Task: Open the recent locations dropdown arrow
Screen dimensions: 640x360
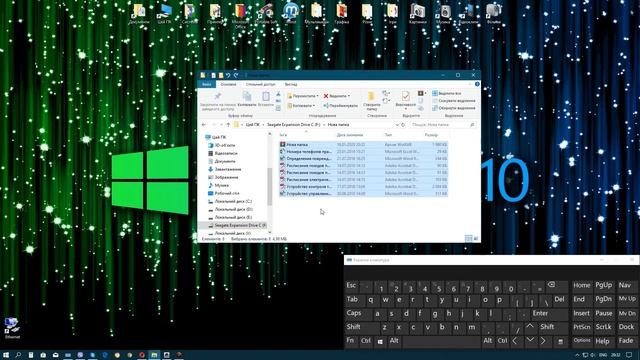Action: 221,124
